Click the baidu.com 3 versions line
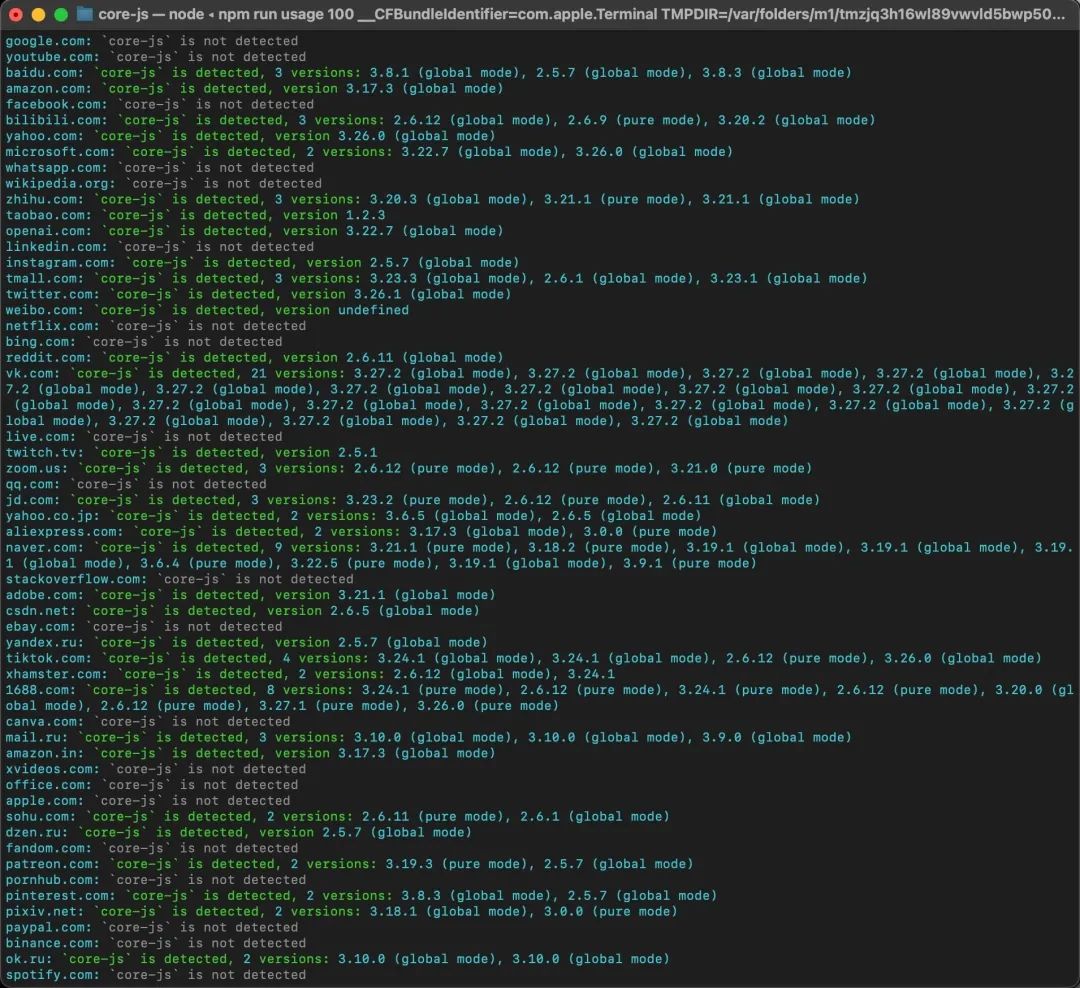The width and height of the screenshot is (1080, 988). (428, 73)
